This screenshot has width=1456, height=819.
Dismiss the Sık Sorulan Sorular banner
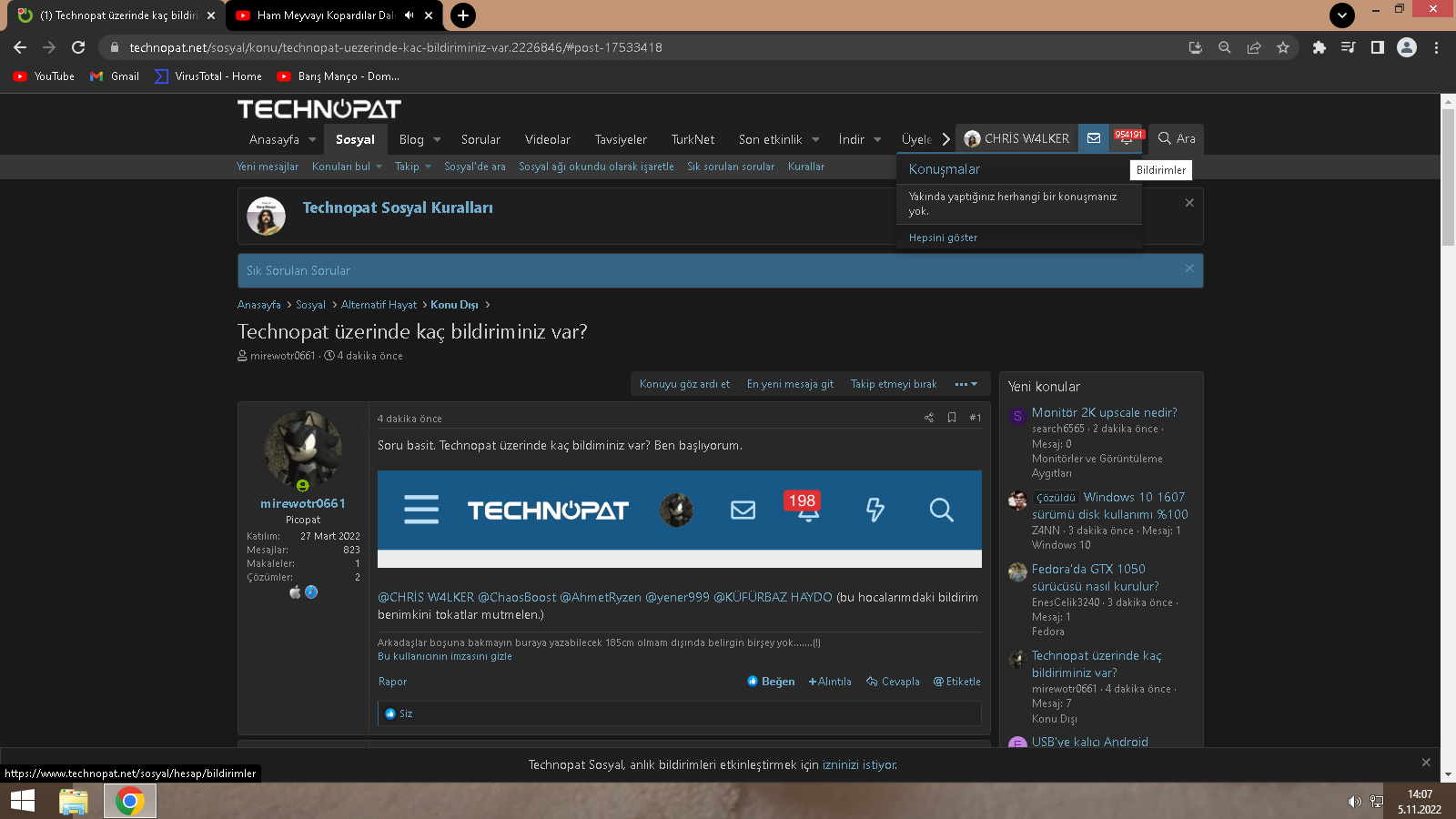tap(1189, 268)
